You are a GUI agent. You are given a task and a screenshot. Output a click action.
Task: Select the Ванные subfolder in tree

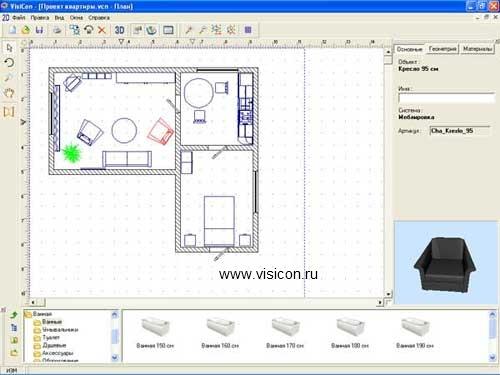point(48,322)
